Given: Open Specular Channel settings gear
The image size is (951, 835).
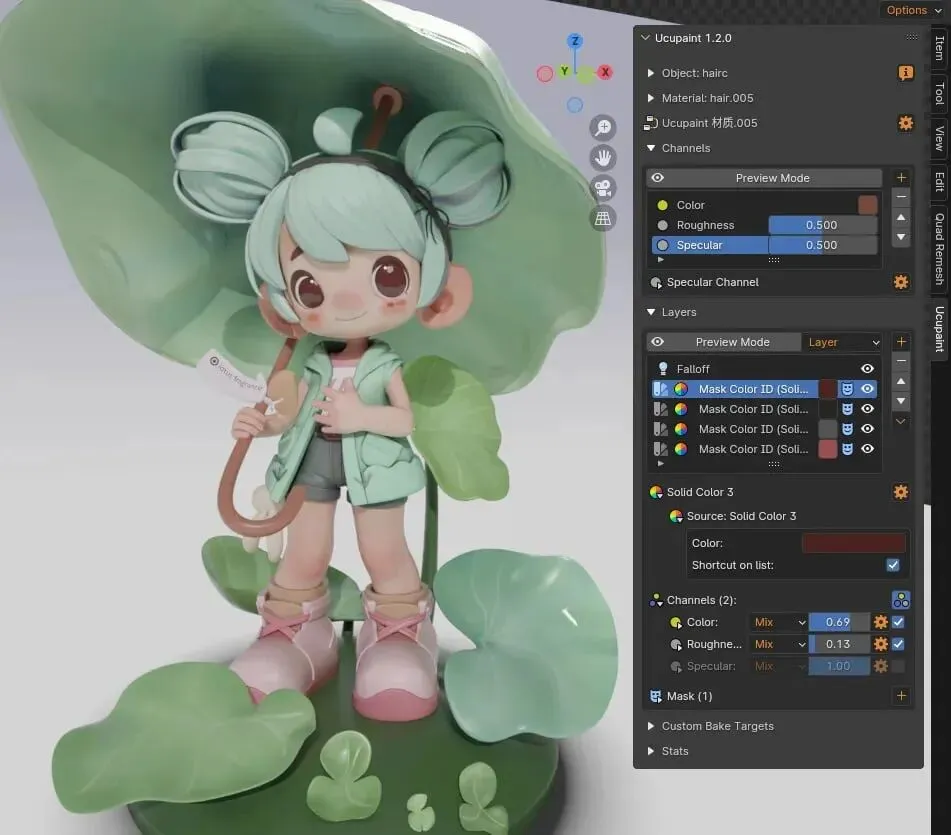Looking at the screenshot, I should click(x=901, y=282).
